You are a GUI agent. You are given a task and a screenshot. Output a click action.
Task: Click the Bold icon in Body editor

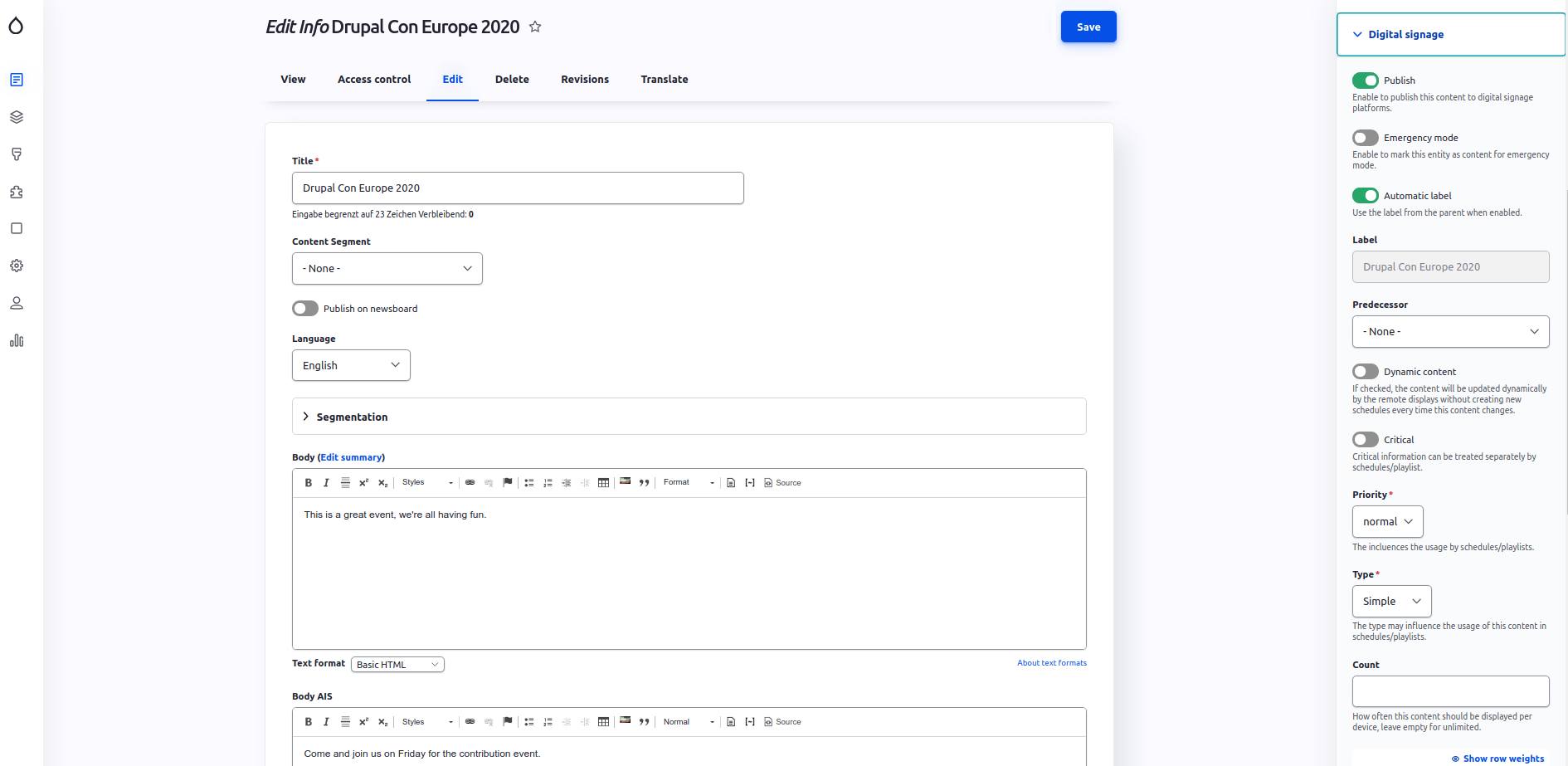[308, 483]
